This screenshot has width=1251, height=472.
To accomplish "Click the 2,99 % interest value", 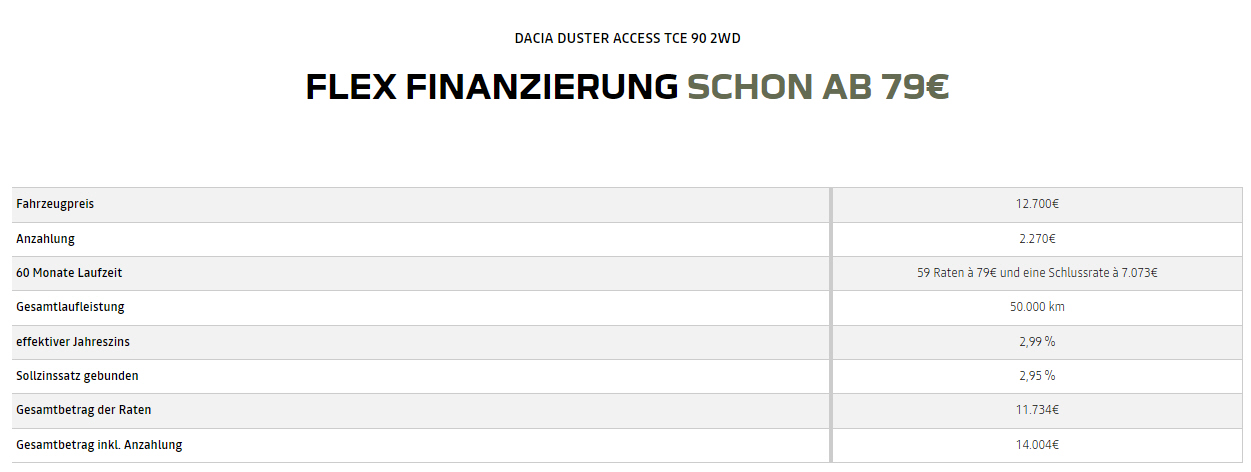I will coord(1037,342).
